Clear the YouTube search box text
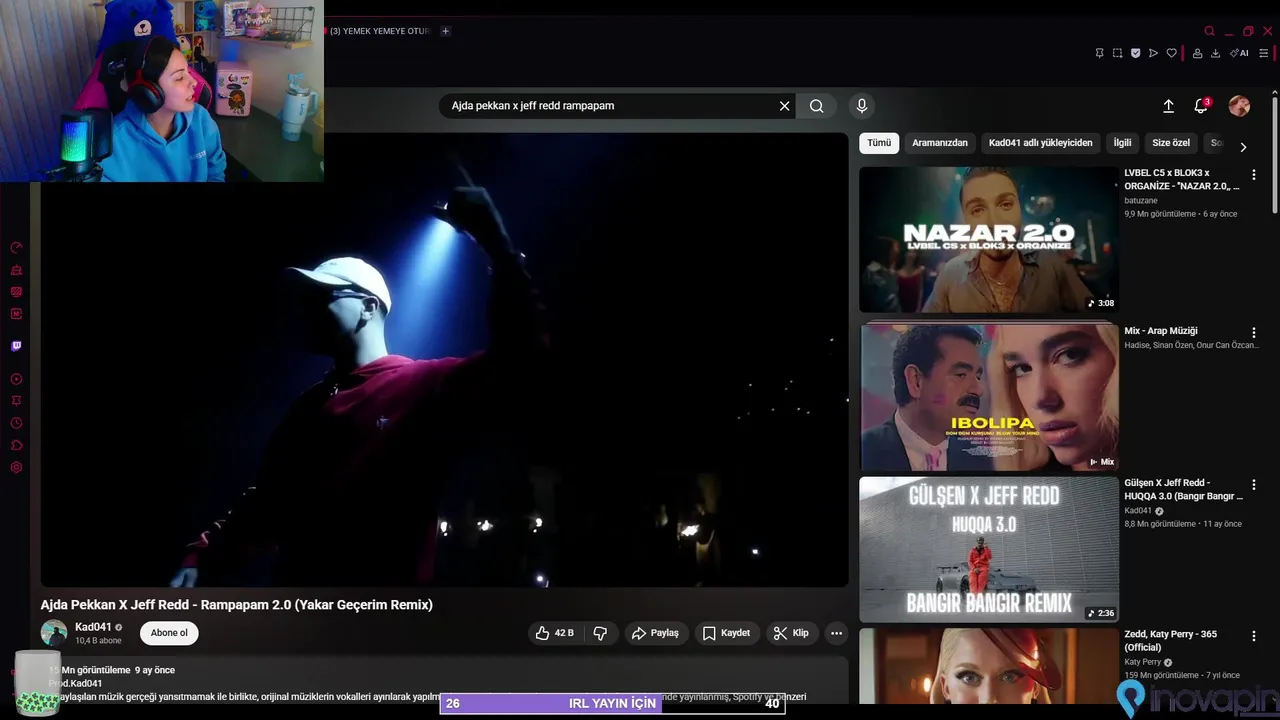 pyautogui.click(x=784, y=106)
